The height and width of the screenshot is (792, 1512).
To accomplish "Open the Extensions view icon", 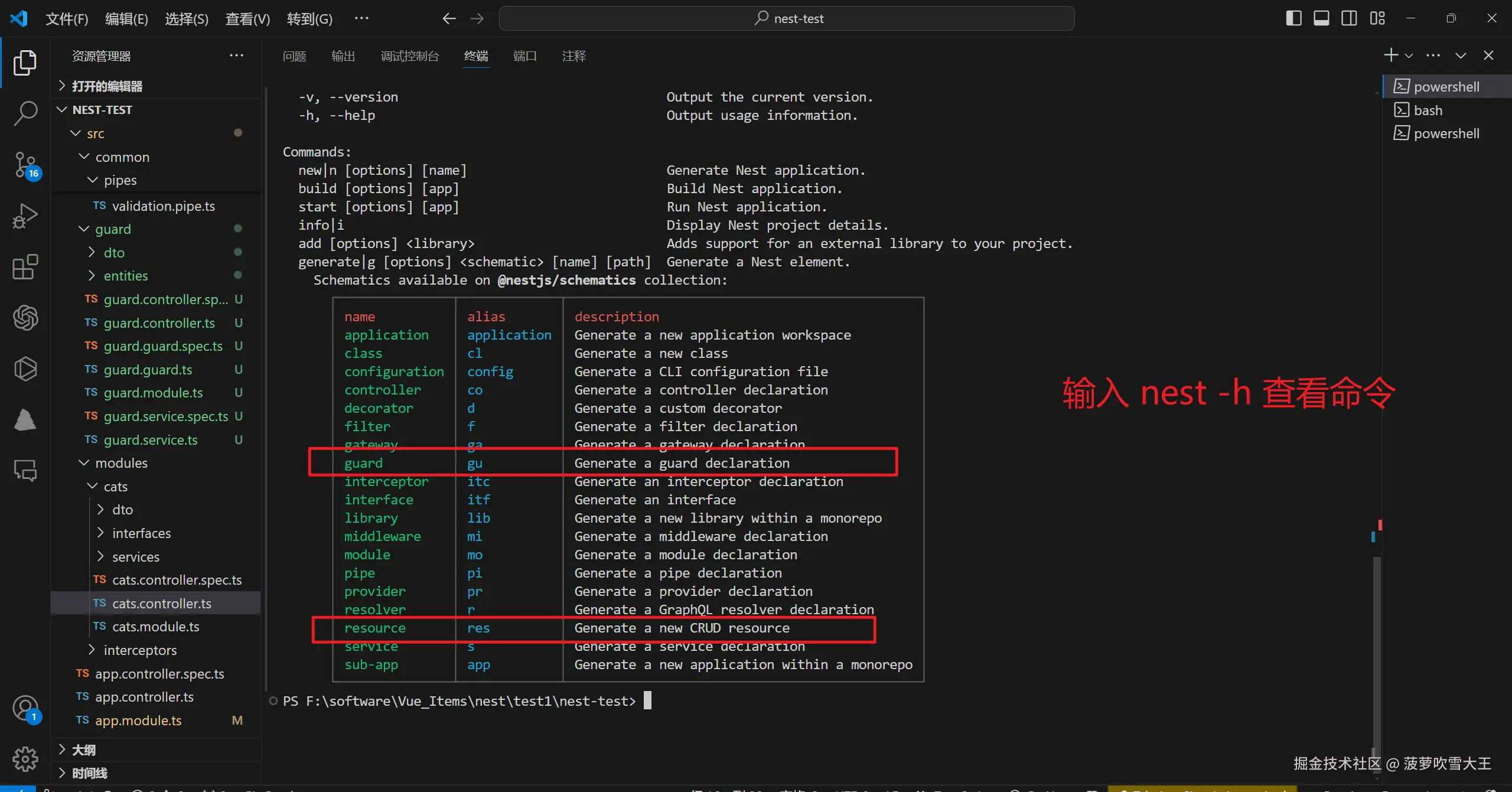I will pos(25,267).
